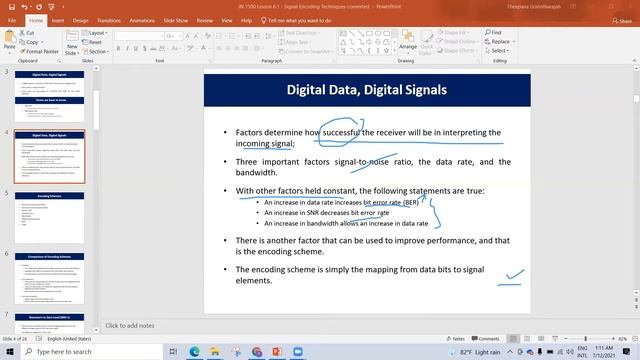Start Slide Show from status bar
This screenshot has height=360, width=640.
click(555, 339)
